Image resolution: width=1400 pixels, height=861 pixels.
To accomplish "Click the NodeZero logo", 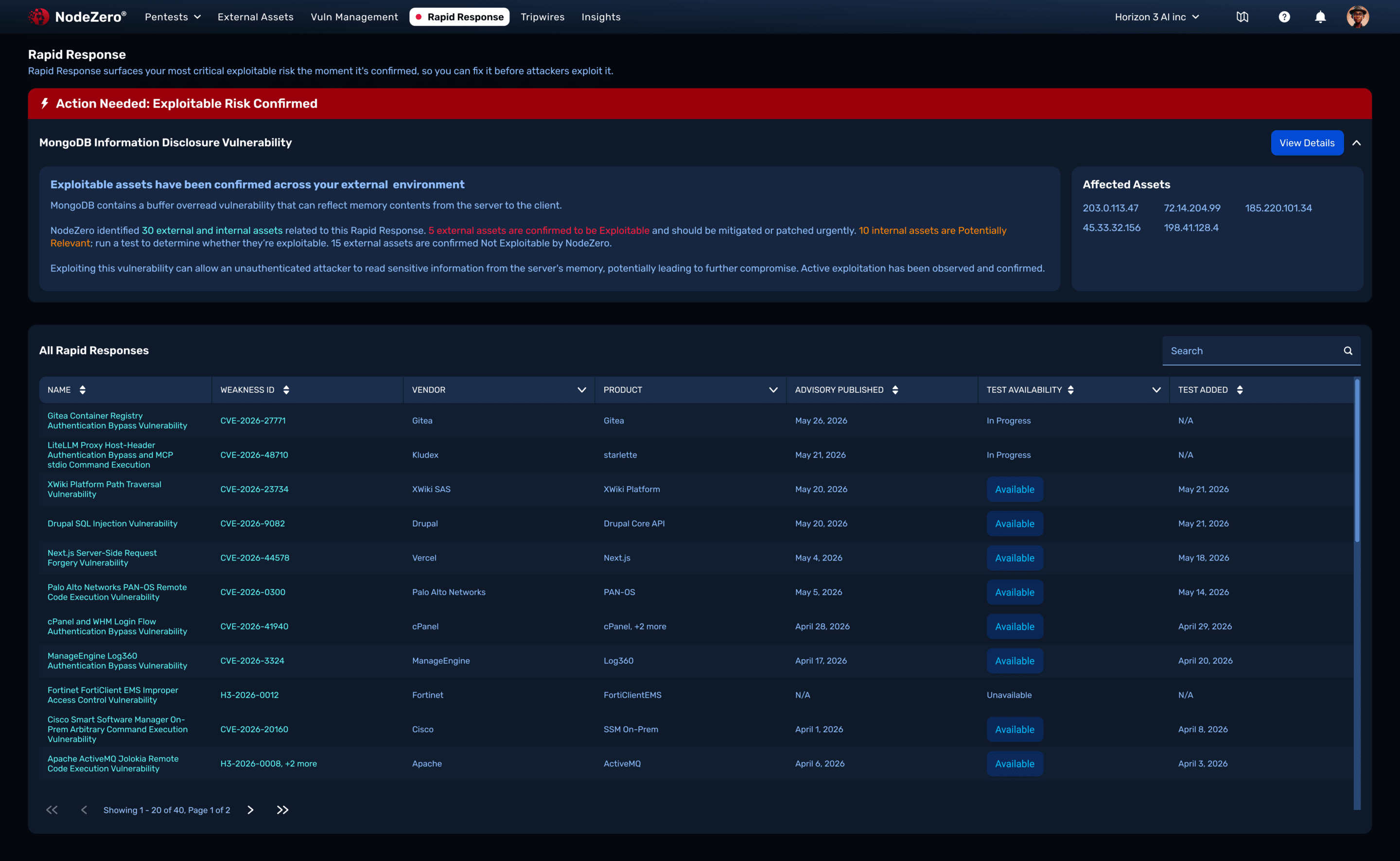I will [77, 17].
